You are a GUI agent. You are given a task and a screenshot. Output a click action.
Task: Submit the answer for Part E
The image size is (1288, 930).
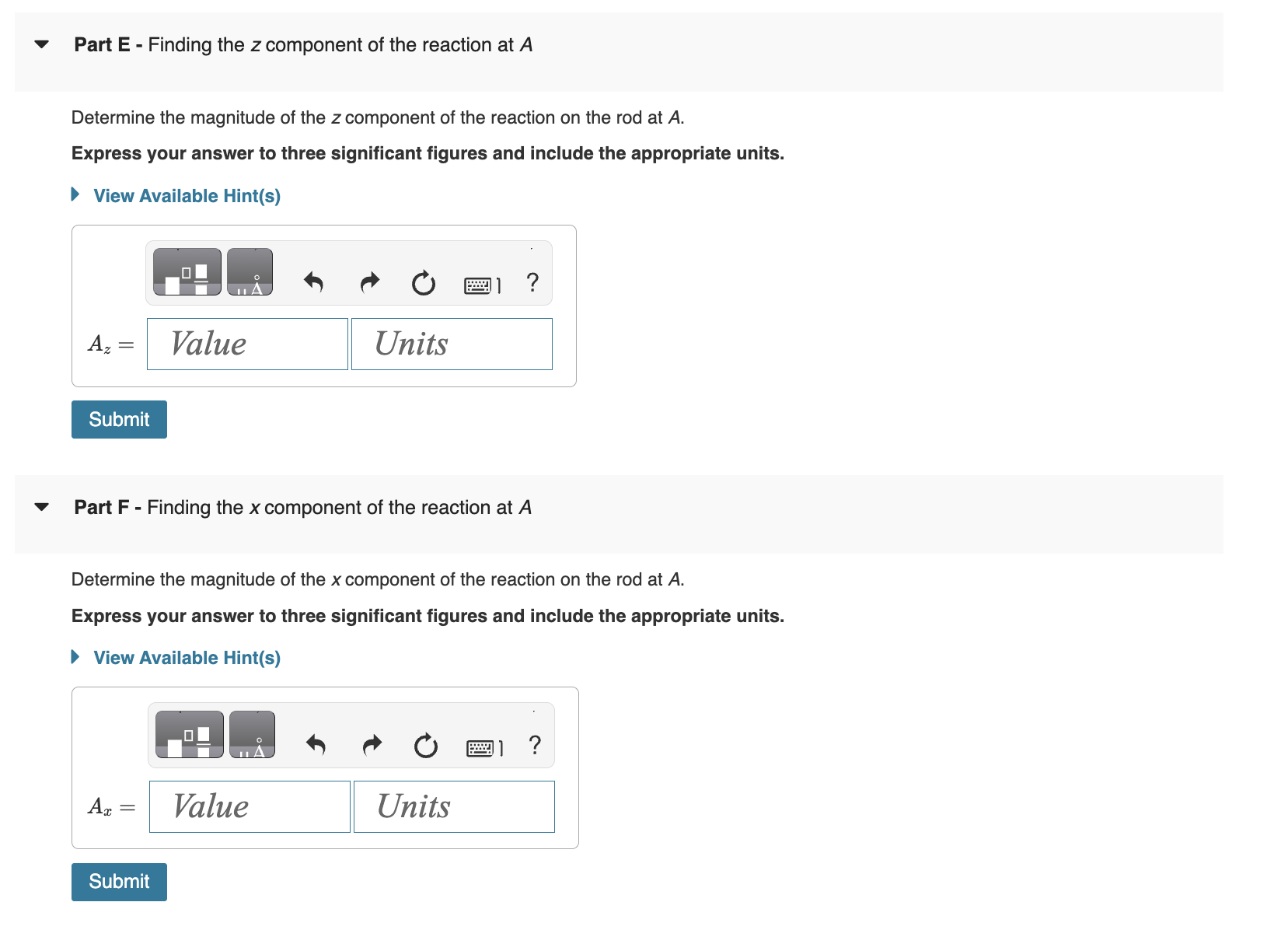(118, 419)
